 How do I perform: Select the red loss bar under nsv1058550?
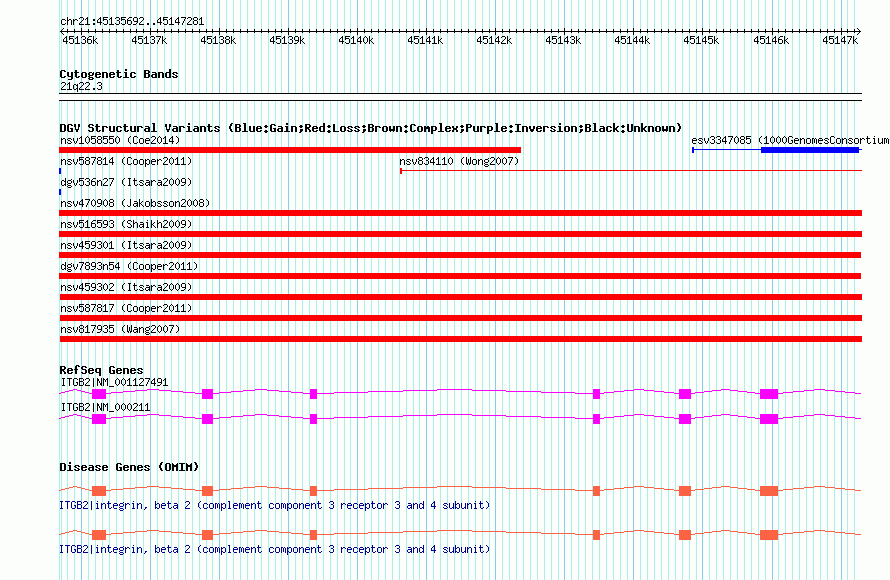pos(290,150)
